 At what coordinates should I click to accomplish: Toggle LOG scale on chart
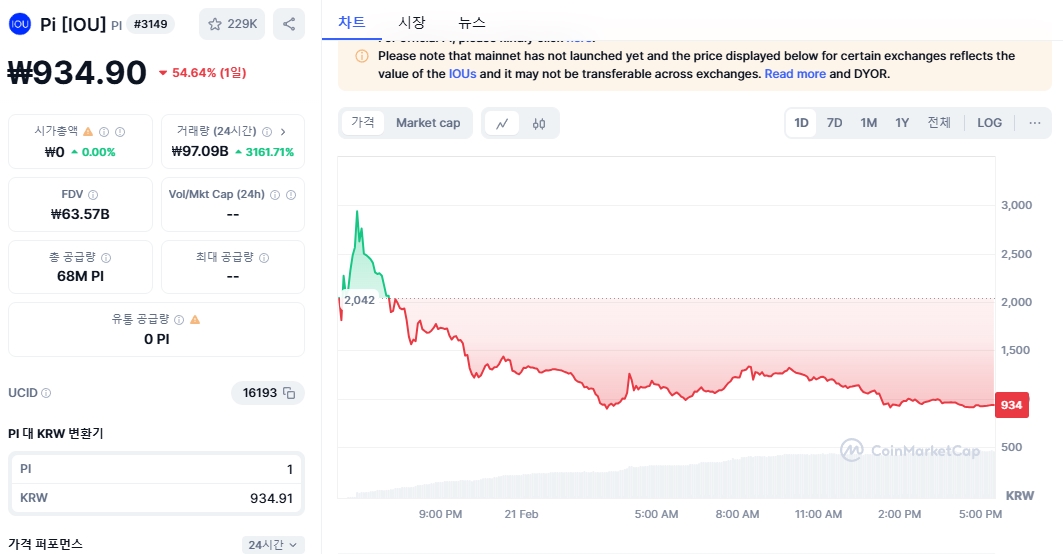coord(989,123)
